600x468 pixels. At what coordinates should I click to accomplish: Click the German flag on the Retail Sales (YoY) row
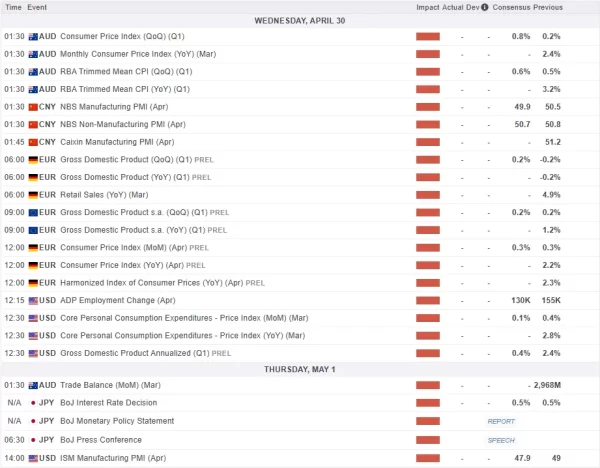pyautogui.click(x=33, y=195)
